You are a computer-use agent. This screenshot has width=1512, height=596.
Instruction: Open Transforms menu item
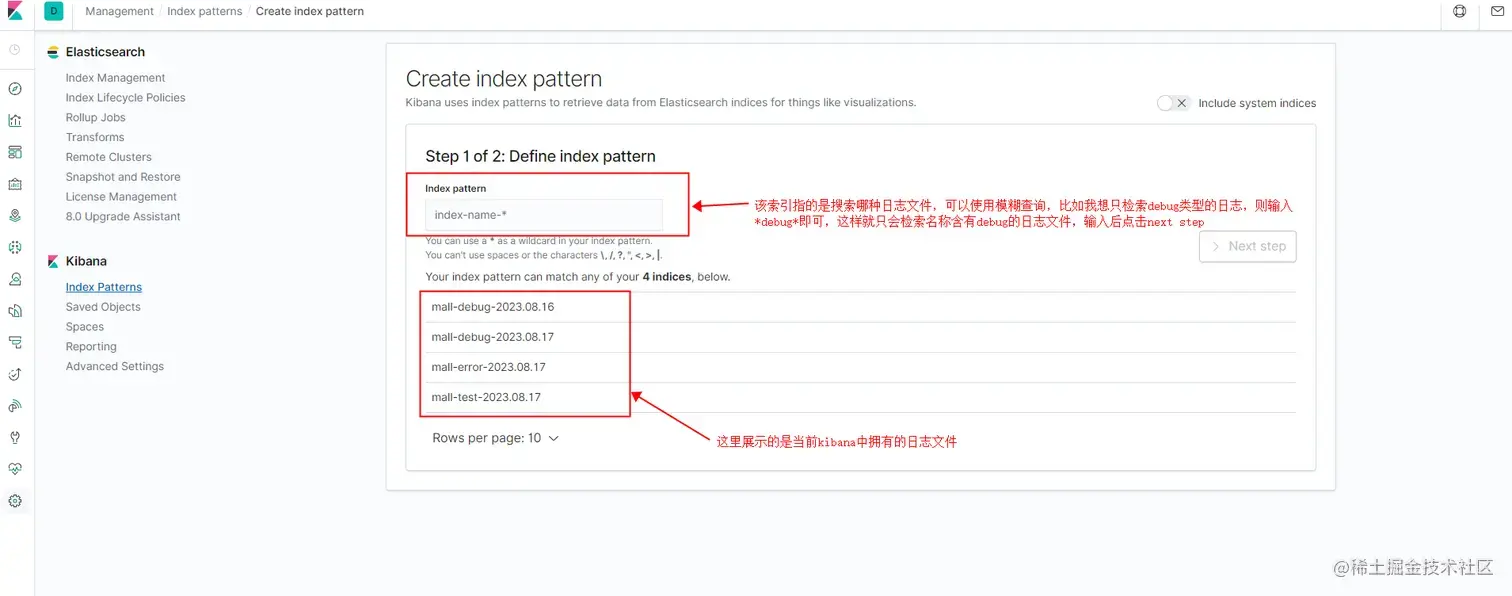coord(95,137)
